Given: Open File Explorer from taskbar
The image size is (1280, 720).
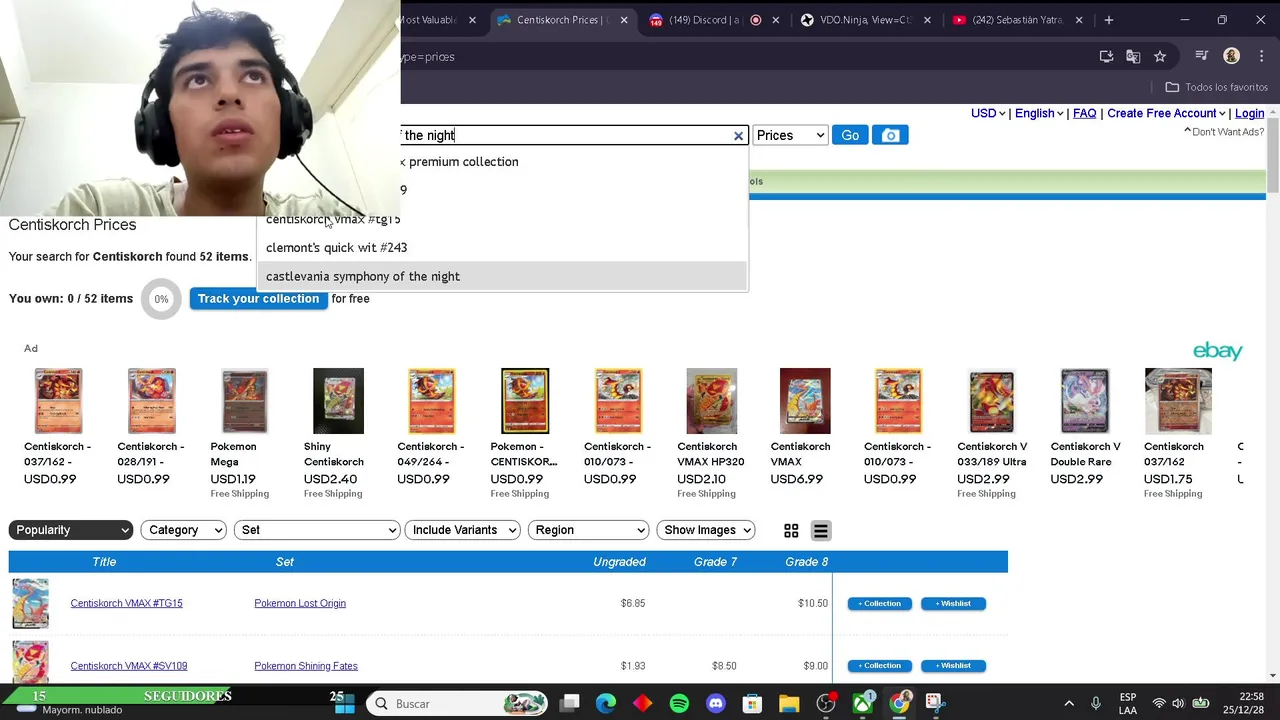Looking at the screenshot, I should [x=789, y=704].
